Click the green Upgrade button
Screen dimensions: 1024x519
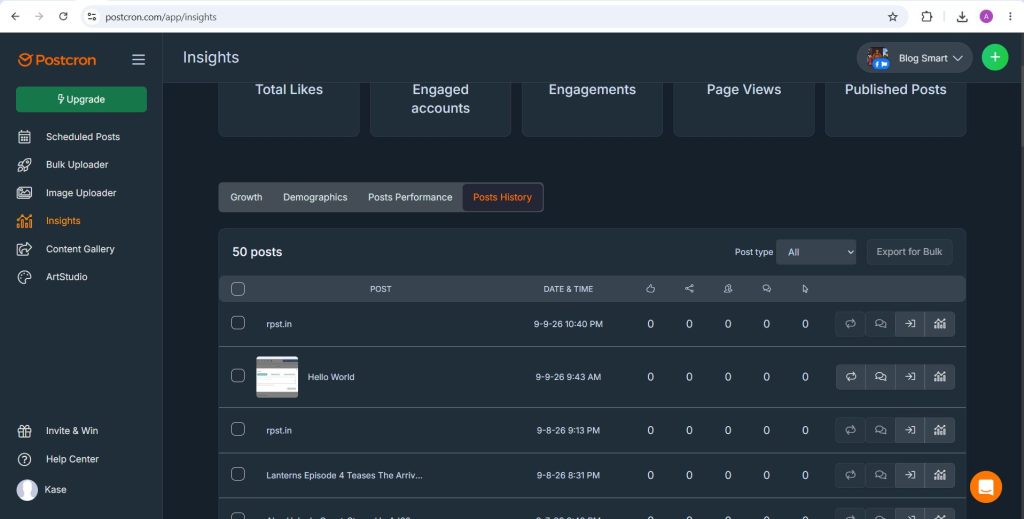tap(81, 99)
